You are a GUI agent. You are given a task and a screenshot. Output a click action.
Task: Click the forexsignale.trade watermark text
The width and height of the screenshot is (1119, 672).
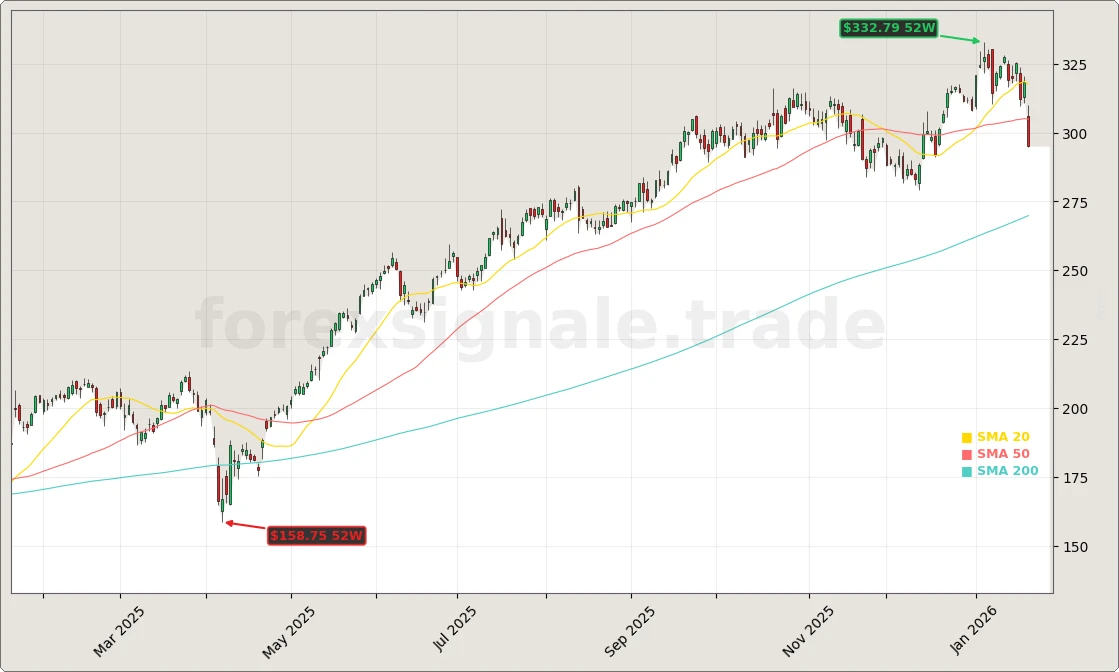coord(540,327)
